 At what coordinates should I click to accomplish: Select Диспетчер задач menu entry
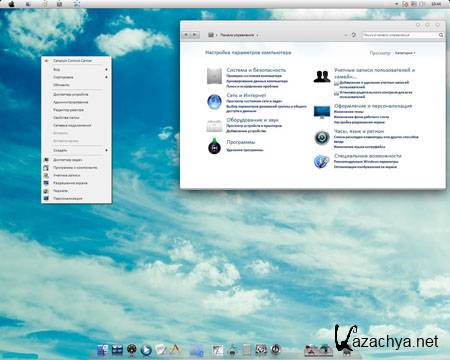click(x=76, y=160)
